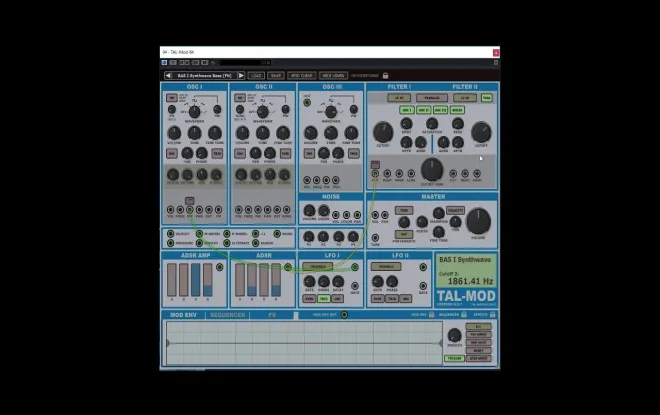Screen dimensions: 660x415
Task: Toggle the LFO II UNI button
Action: pos(405,298)
